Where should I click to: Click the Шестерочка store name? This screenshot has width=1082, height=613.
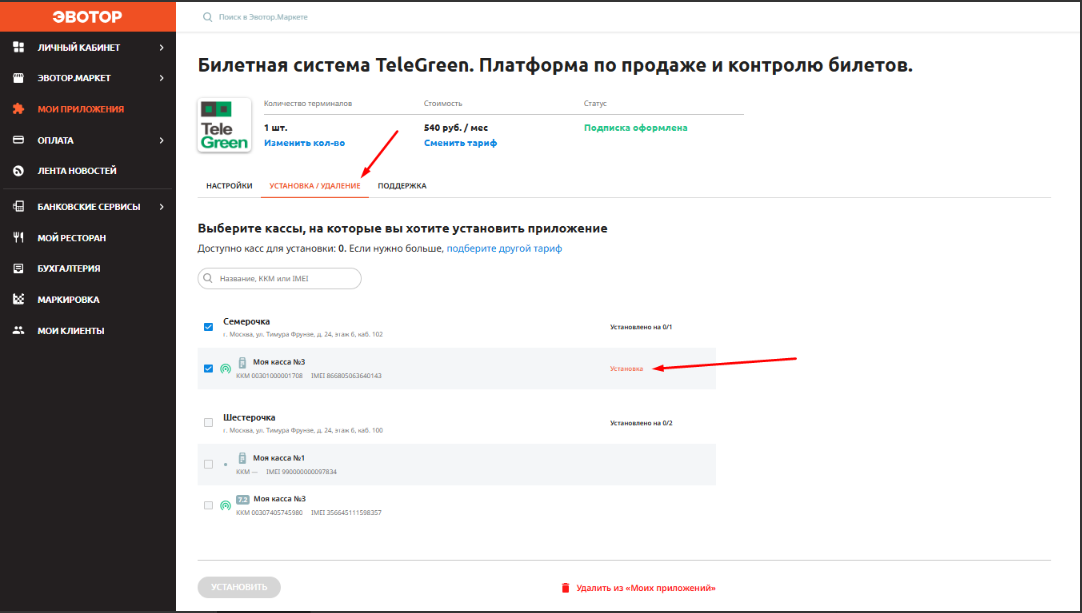(249, 418)
